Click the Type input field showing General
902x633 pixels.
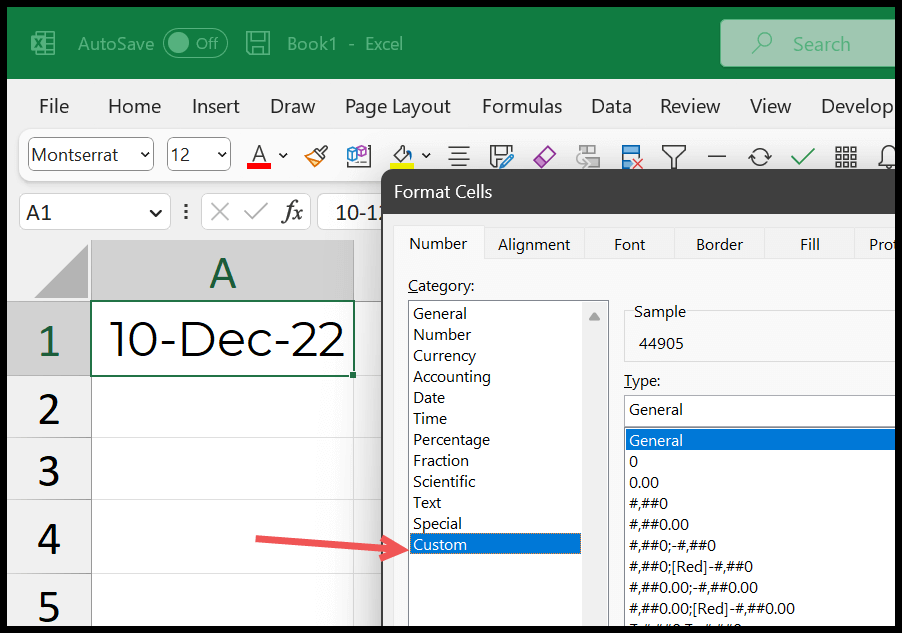click(759, 410)
